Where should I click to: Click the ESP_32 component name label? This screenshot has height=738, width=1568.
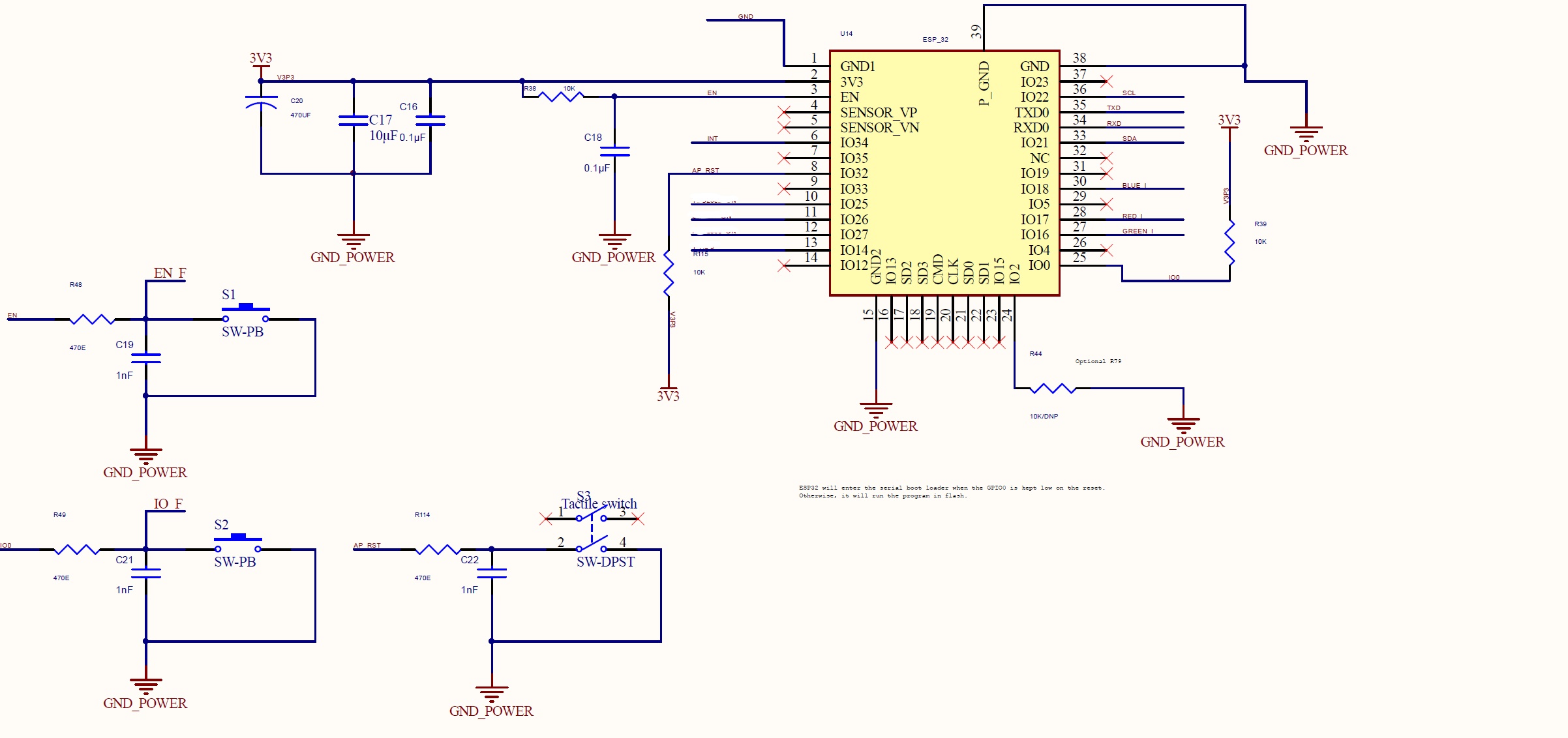point(935,40)
